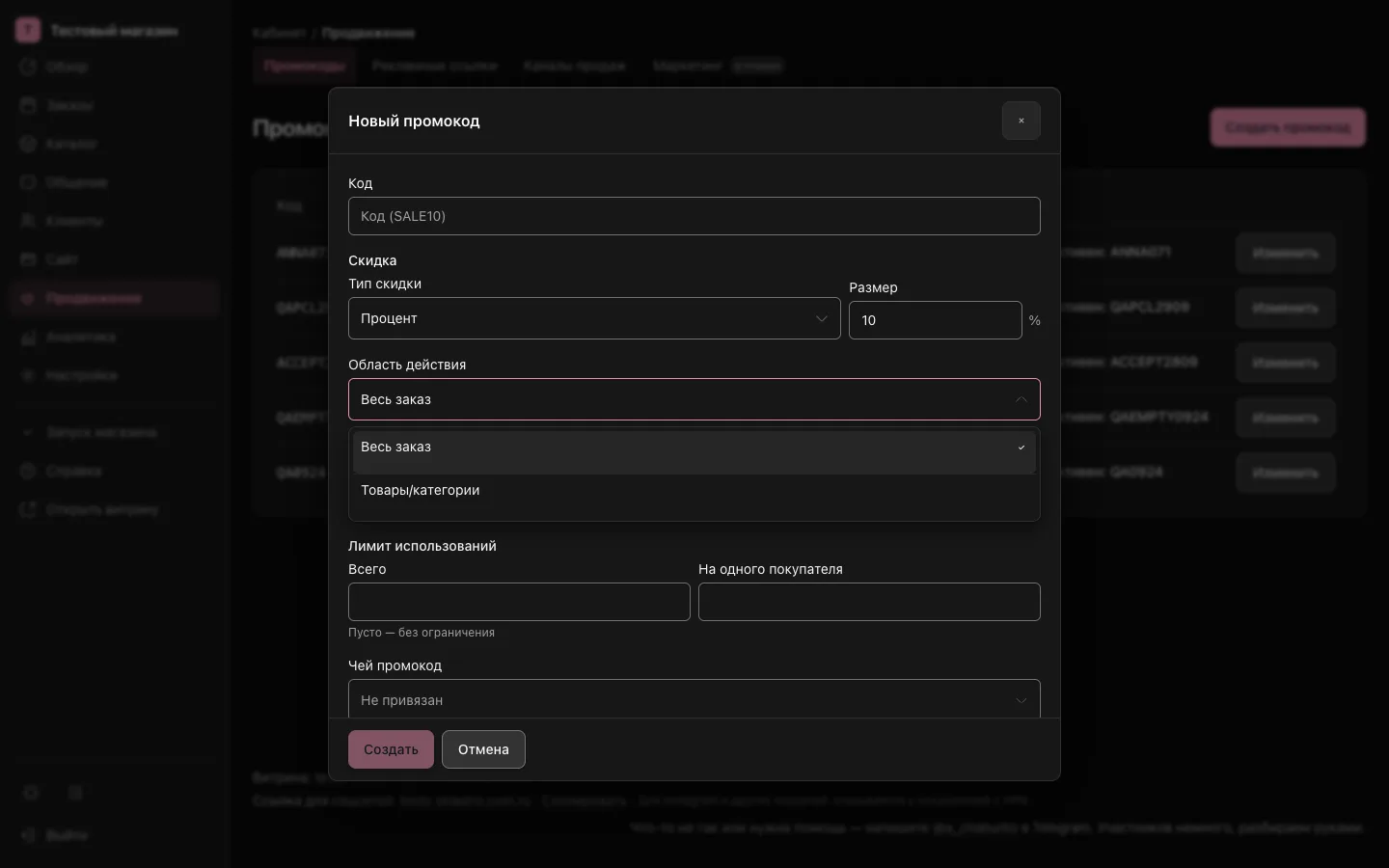Viewport: 1389px width, 868px height.
Task: Click the Создать промокод background button
Action: click(x=1288, y=127)
